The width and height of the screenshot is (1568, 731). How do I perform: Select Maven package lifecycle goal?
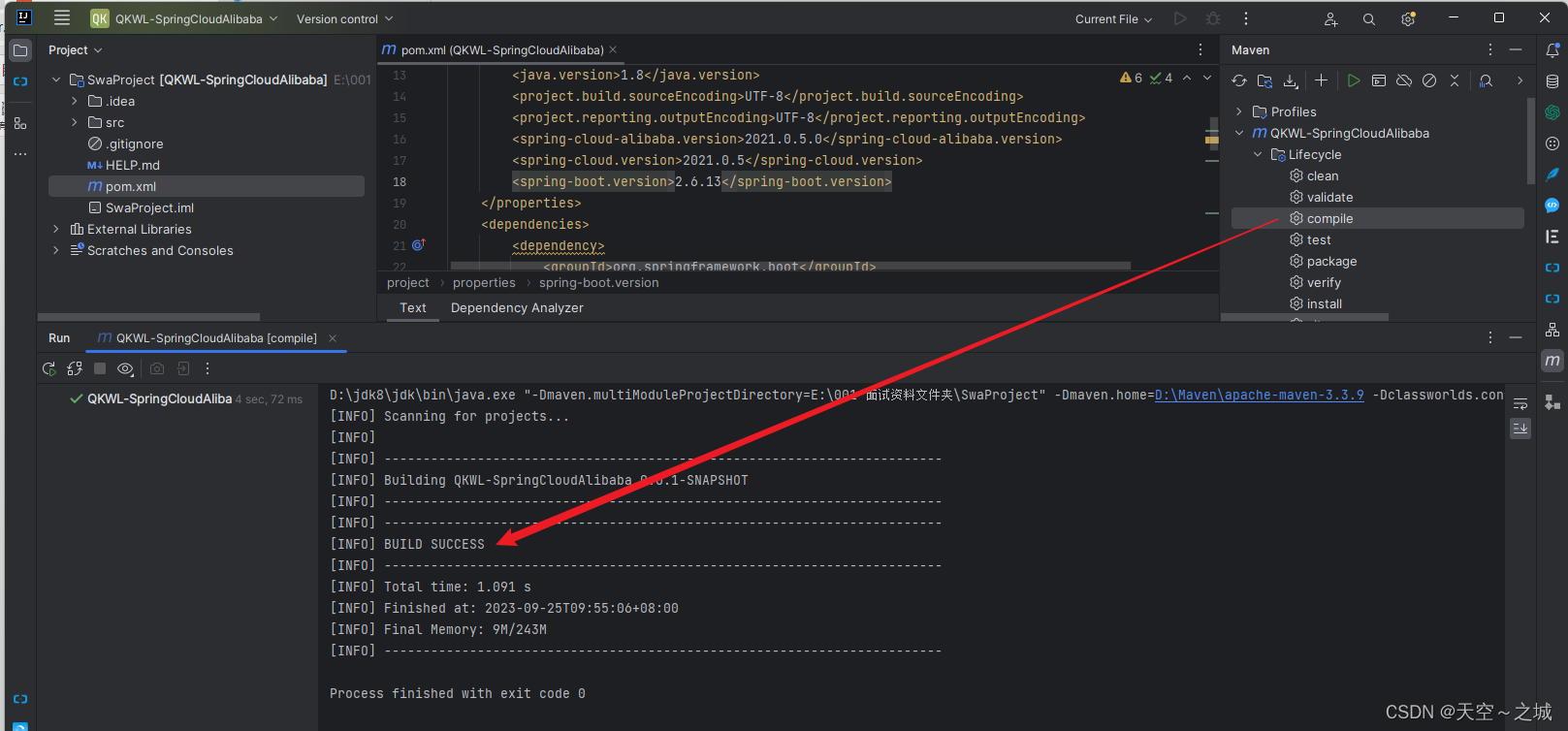click(1331, 261)
